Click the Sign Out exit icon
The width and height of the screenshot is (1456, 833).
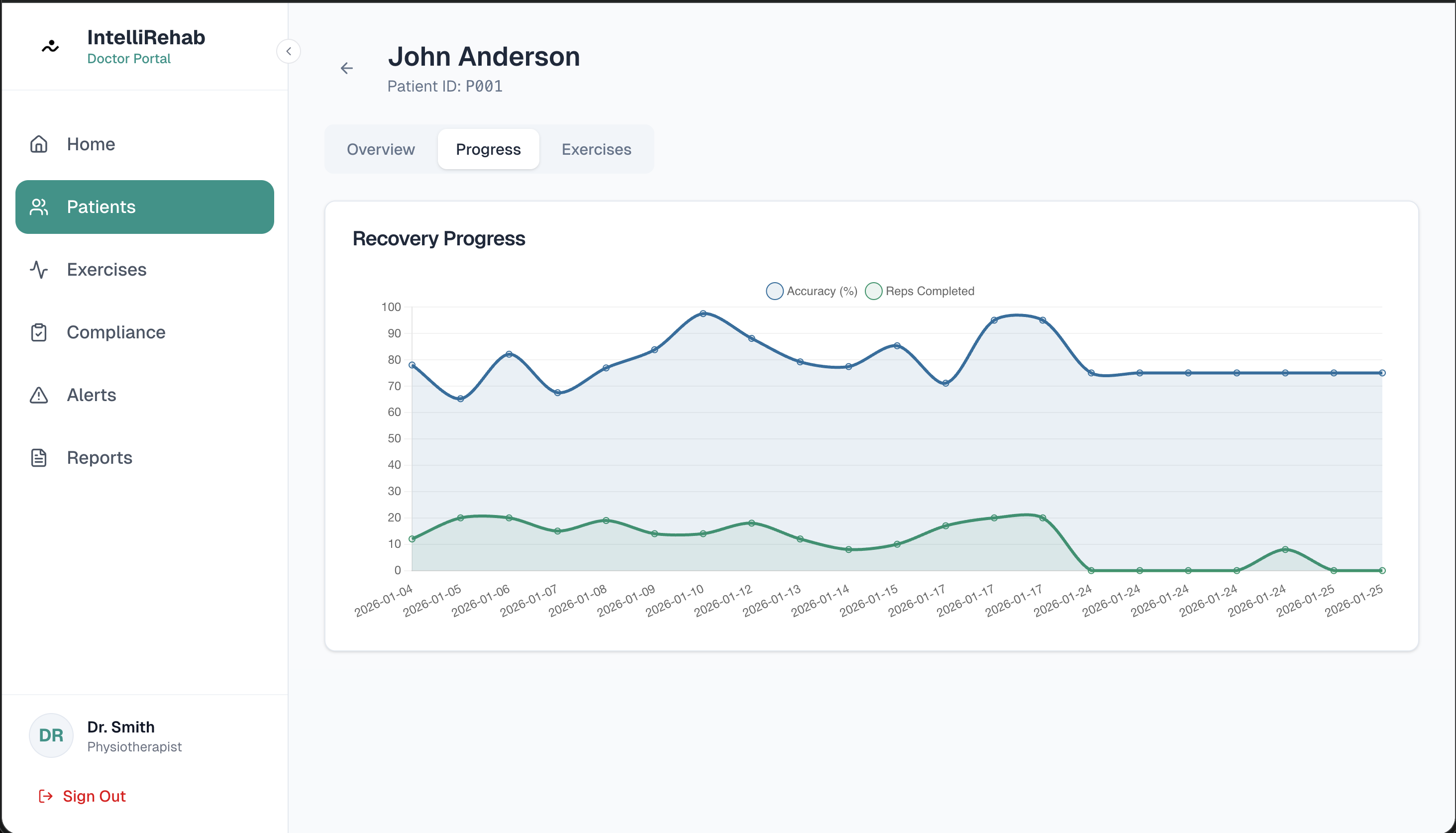click(46, 796)
